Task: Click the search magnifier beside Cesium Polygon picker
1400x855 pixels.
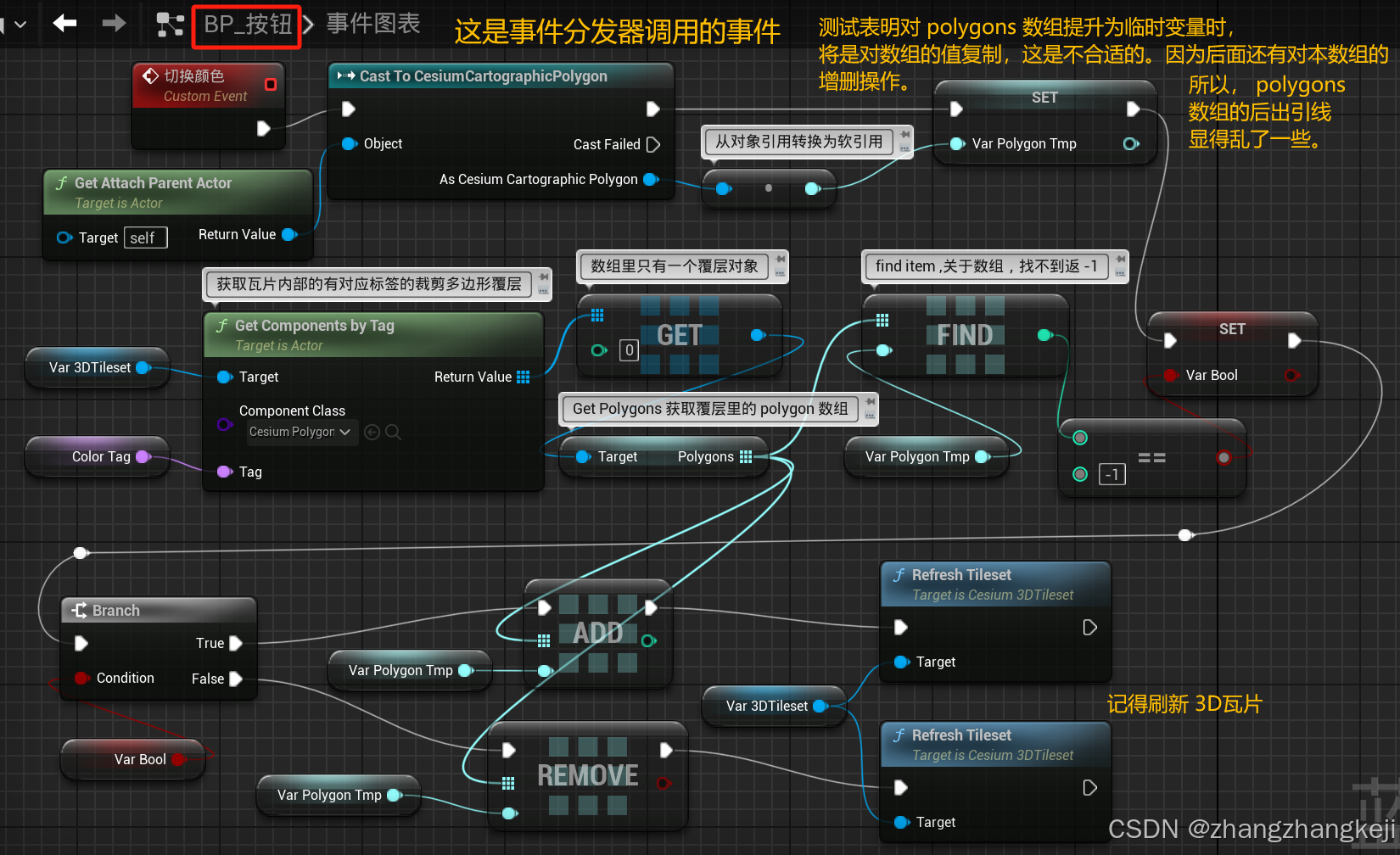Action: click(393, 432)
